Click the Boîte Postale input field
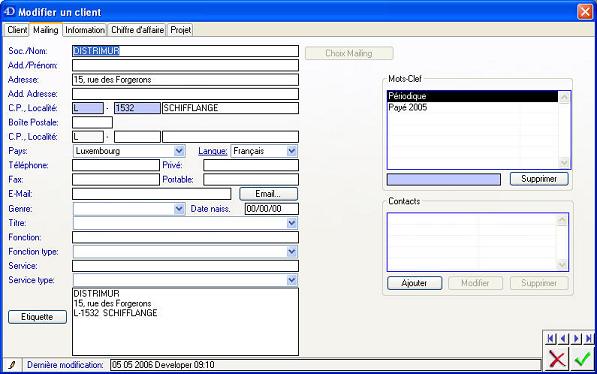 93,122
